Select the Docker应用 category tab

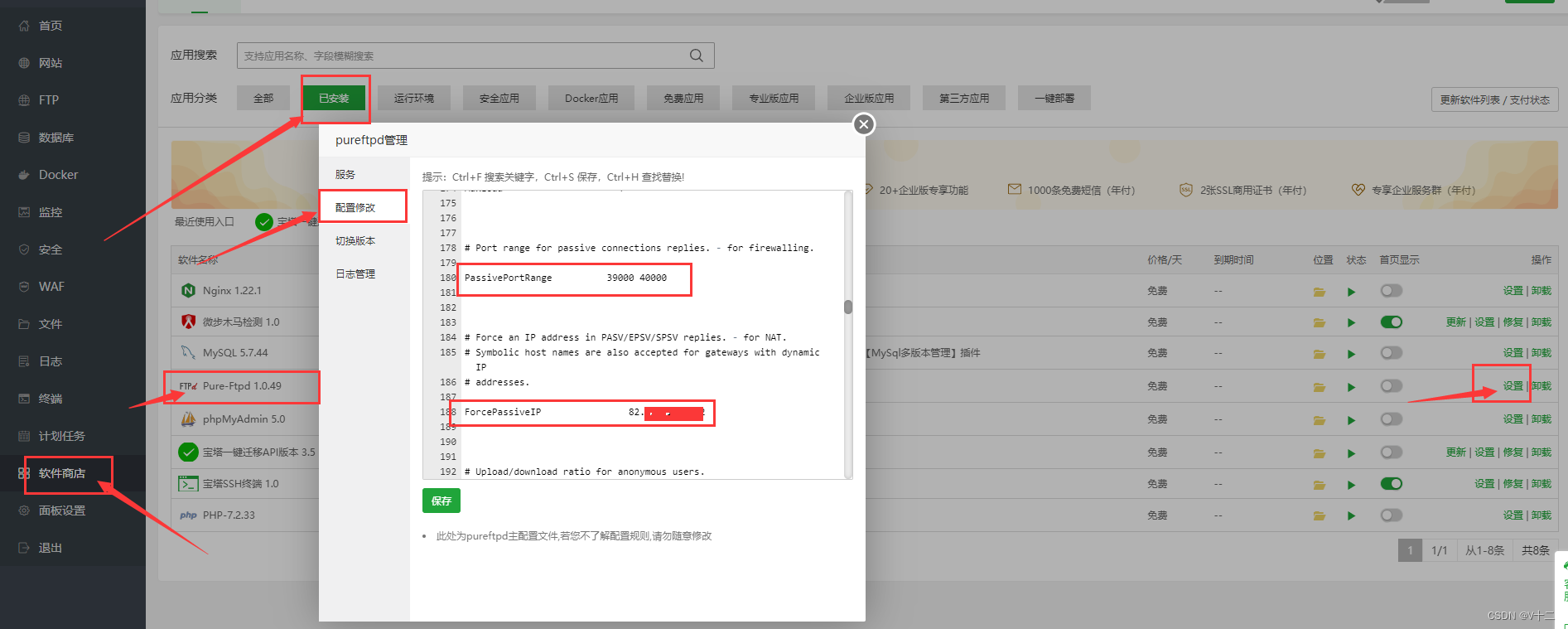click(x=591, y=98)
